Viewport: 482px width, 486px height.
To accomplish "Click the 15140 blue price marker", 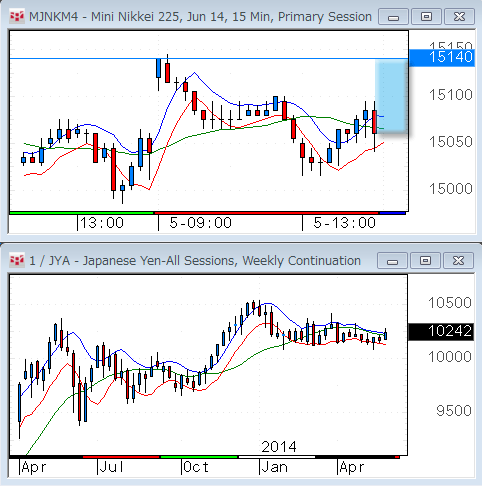I will (442, 57).
